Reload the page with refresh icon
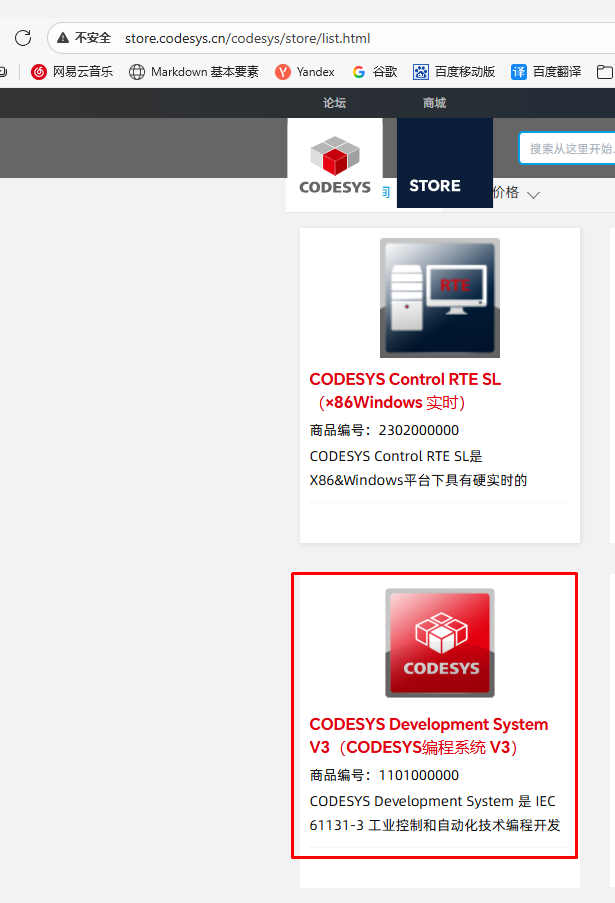This screenshot has height=903, width=615. (x=23, y=38)
